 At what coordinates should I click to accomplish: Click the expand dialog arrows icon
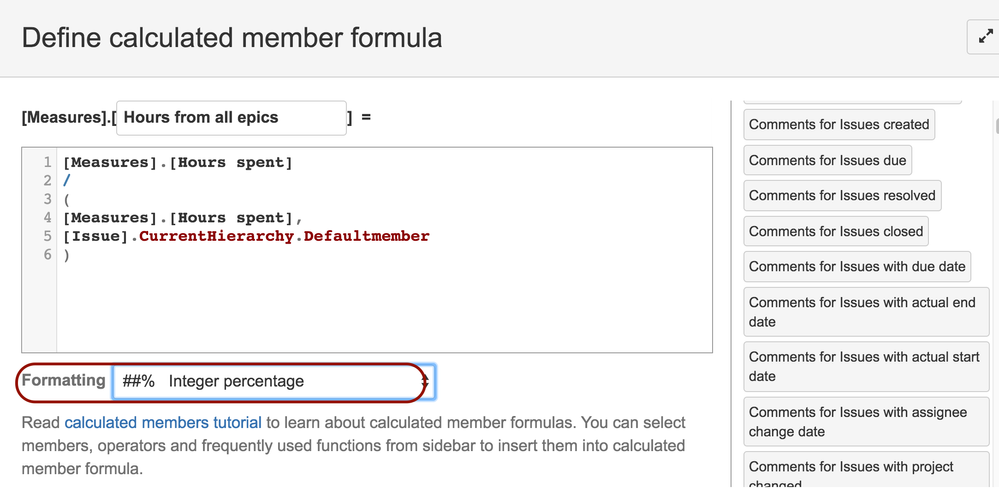tap(985, 37)
